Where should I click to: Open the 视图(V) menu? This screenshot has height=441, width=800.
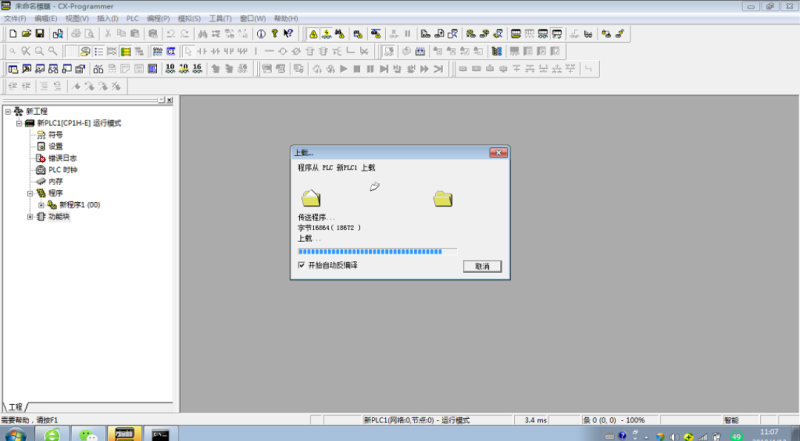[x=77, y=18]
